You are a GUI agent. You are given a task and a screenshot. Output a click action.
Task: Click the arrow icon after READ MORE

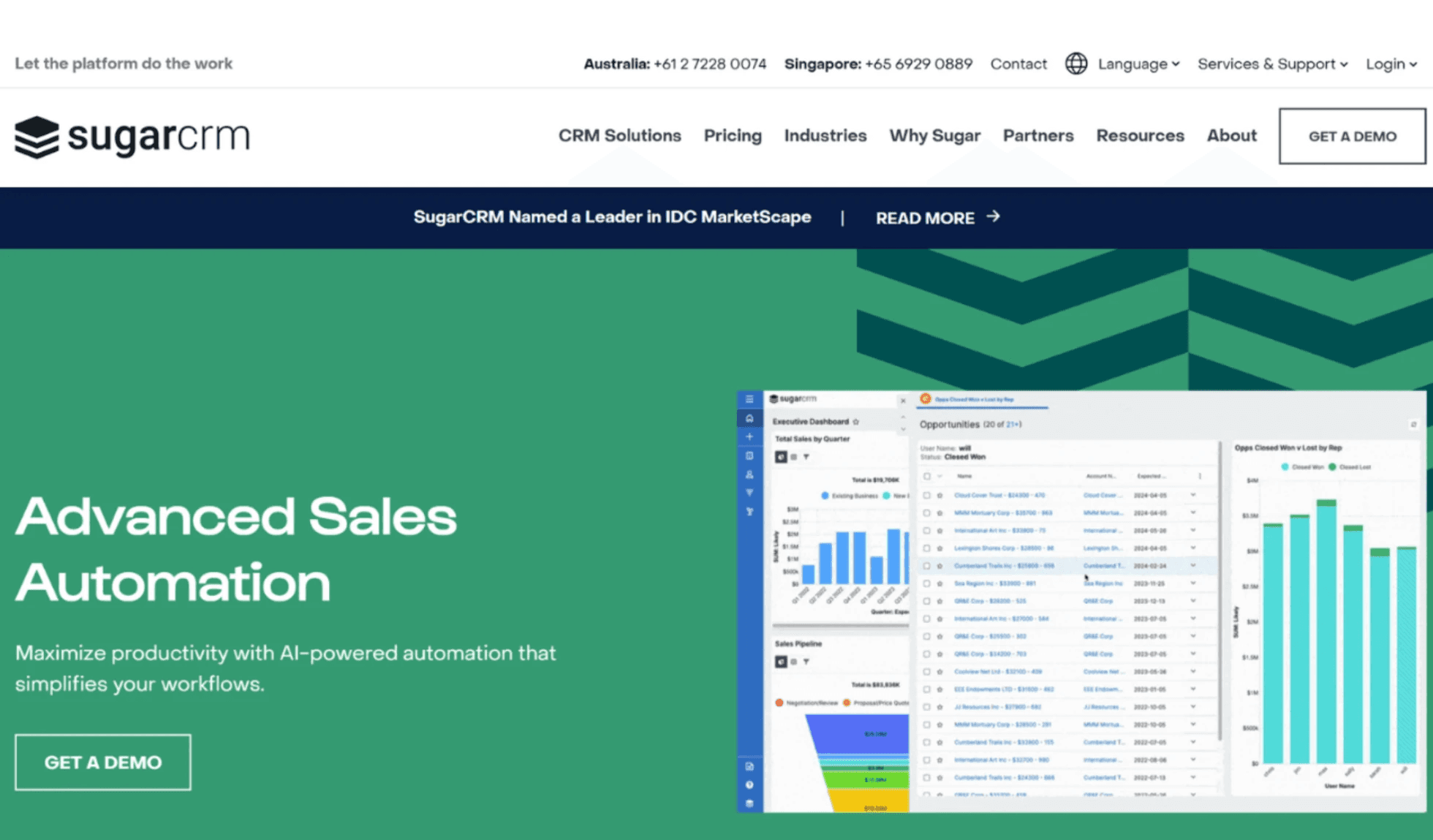point(993,216)
